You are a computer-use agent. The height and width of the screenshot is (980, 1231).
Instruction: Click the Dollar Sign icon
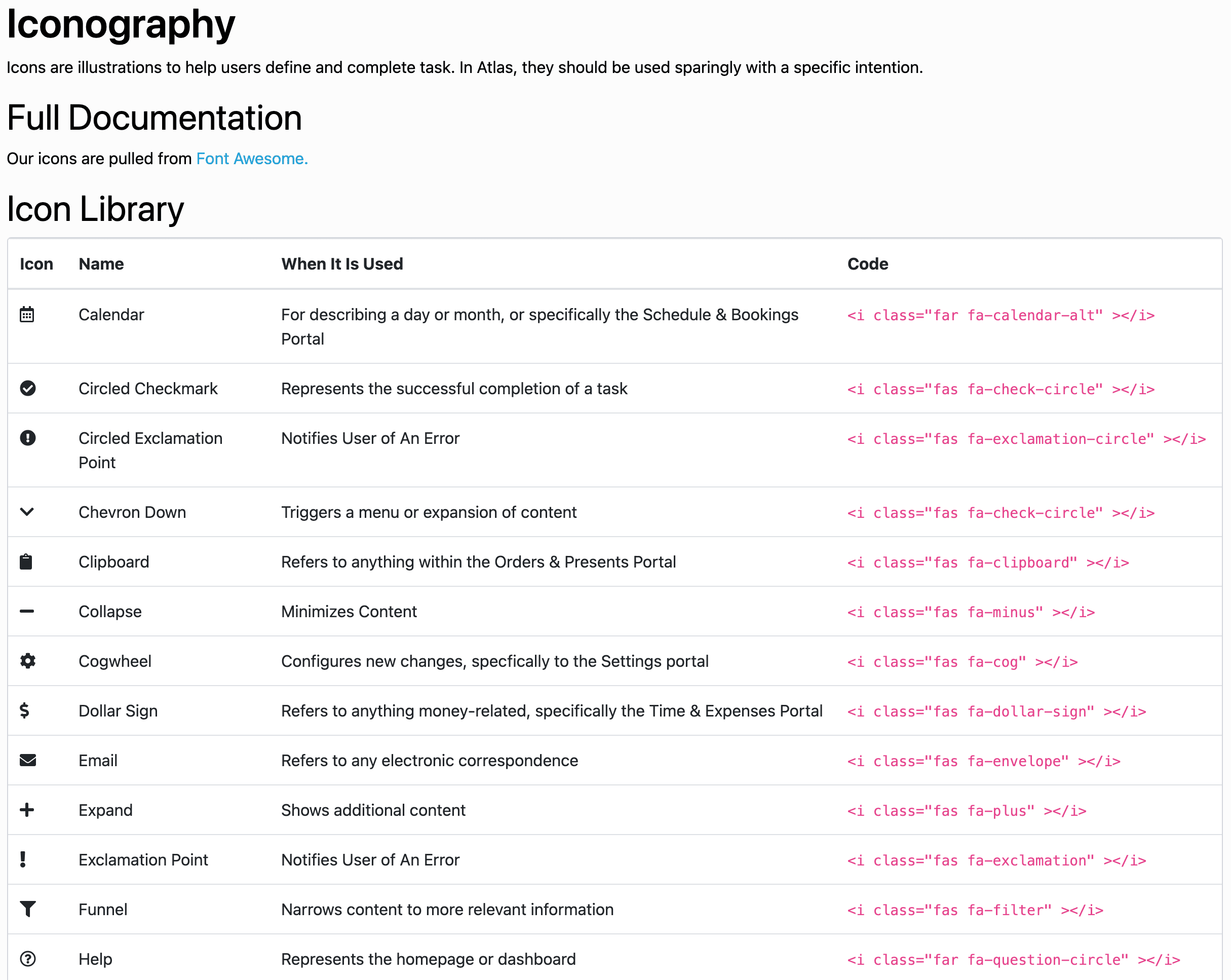tap(24, 710)
